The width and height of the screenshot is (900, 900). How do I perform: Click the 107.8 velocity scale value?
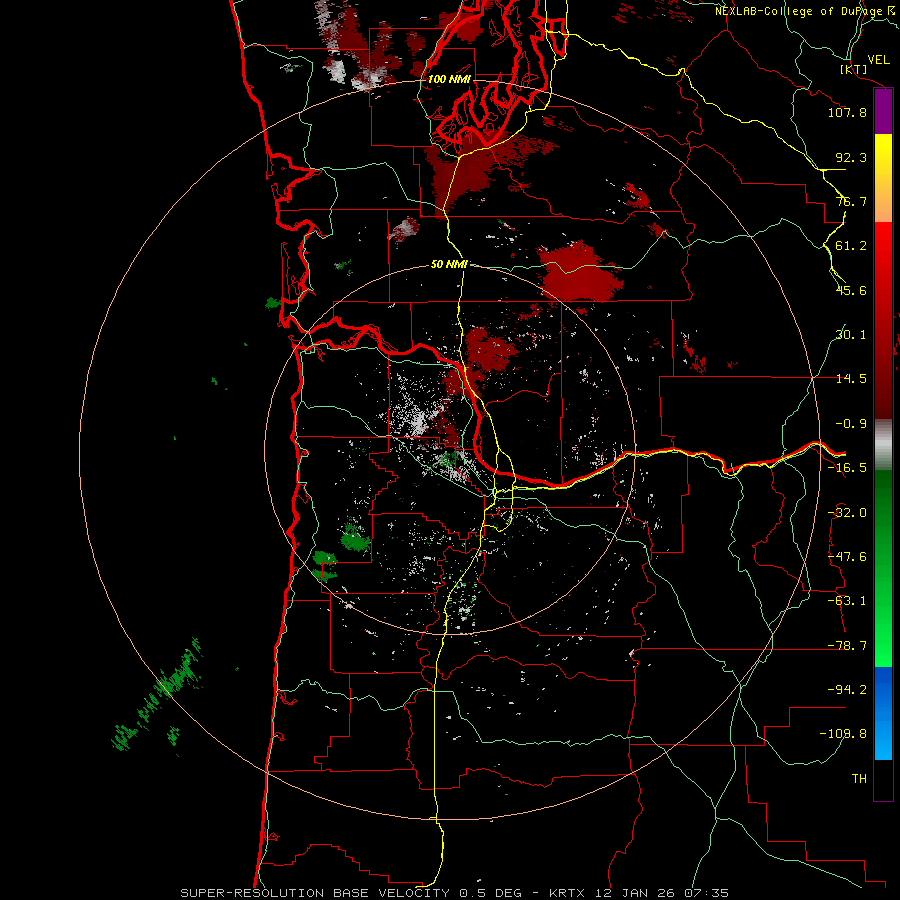[847, 112]
